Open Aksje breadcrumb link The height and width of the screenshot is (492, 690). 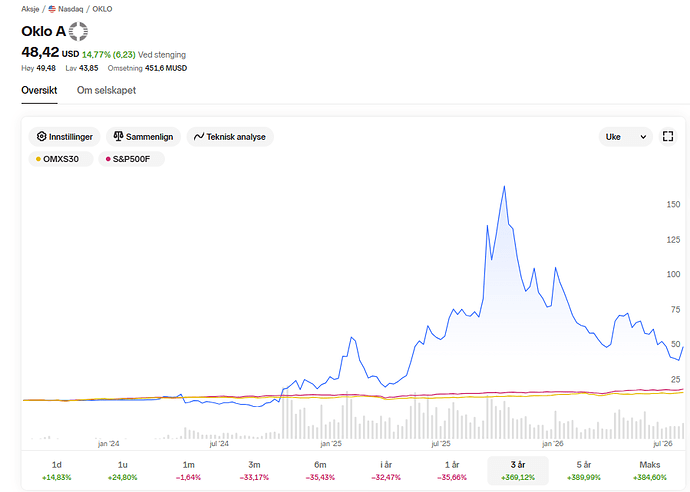30,9
